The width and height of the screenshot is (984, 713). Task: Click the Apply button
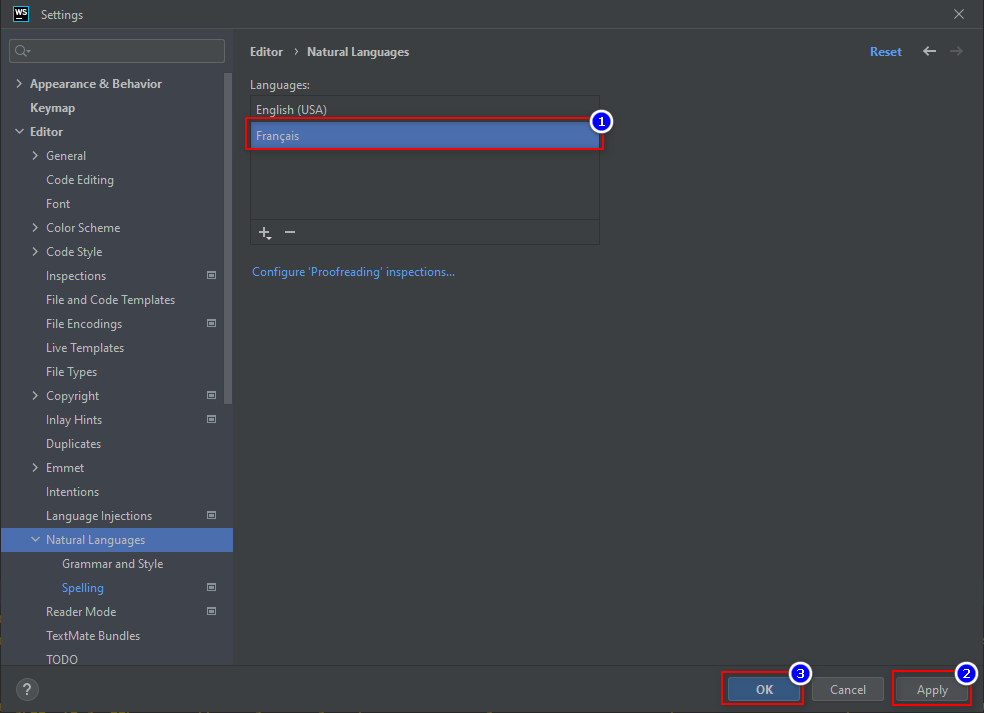point(932,690)
